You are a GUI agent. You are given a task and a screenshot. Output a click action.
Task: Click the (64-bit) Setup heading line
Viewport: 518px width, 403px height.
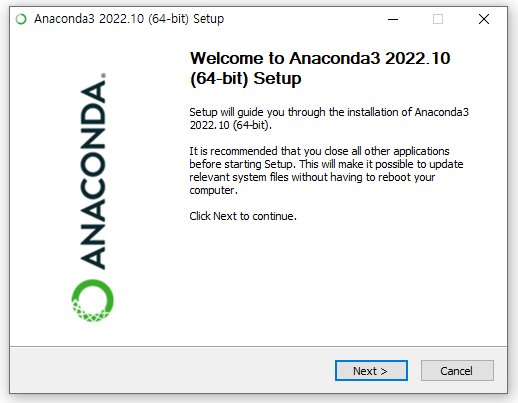pyautogui.click(x=245, y=79)
